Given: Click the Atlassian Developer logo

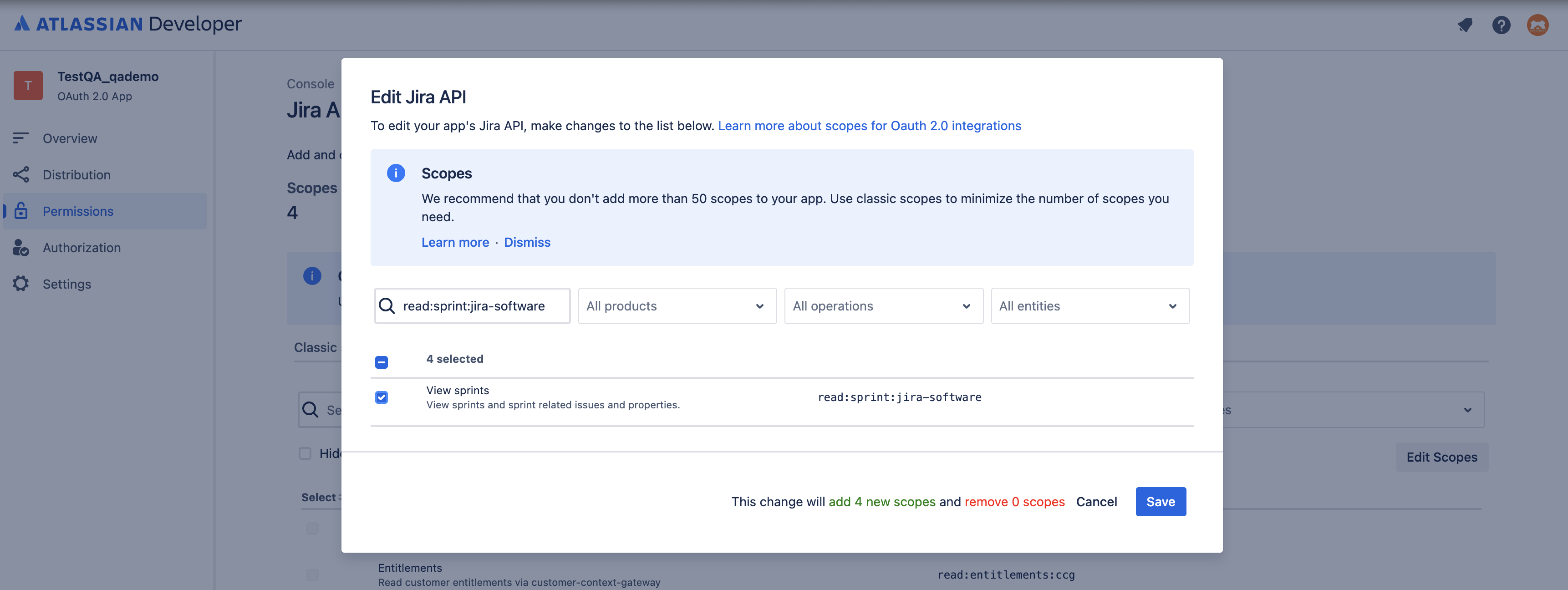Looking at the screenshot, I should 127,24.
